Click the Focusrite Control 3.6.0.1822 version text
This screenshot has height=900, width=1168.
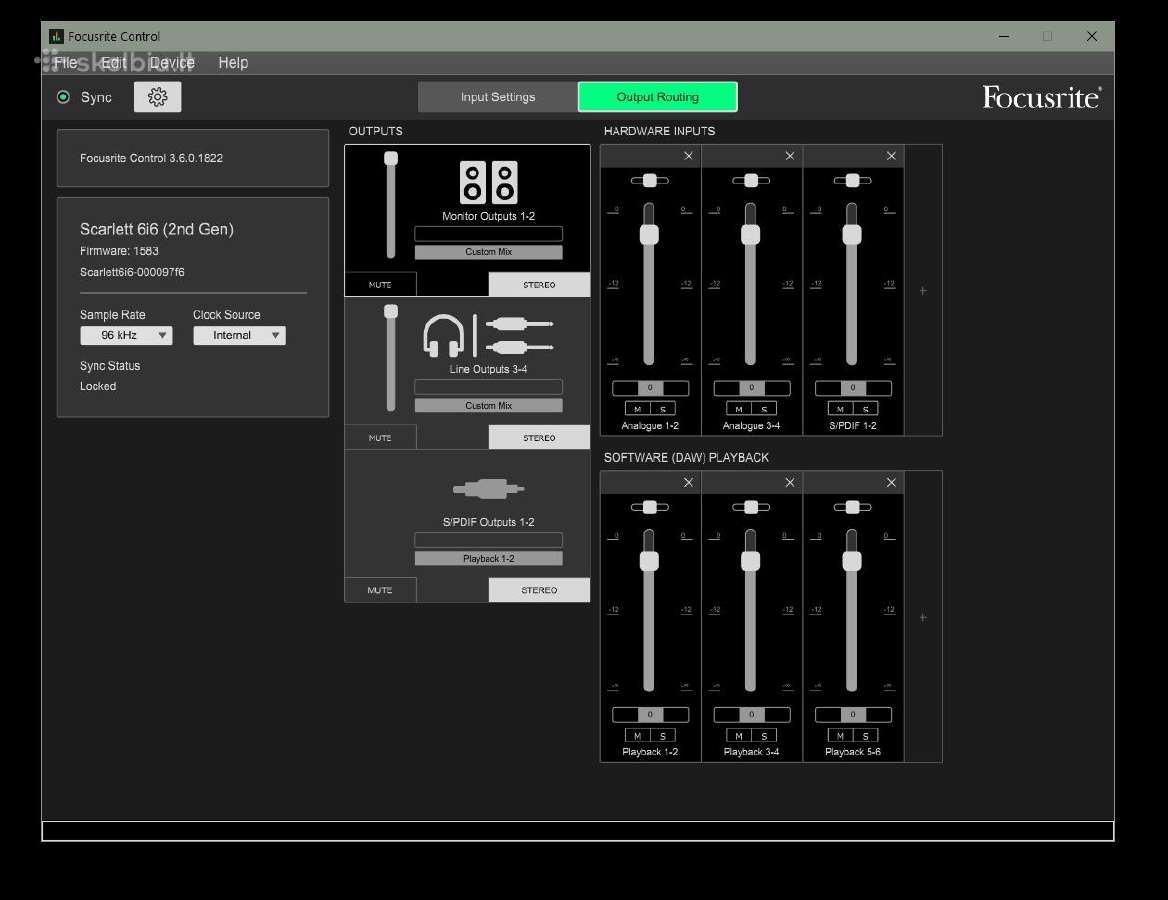point(151,158)
